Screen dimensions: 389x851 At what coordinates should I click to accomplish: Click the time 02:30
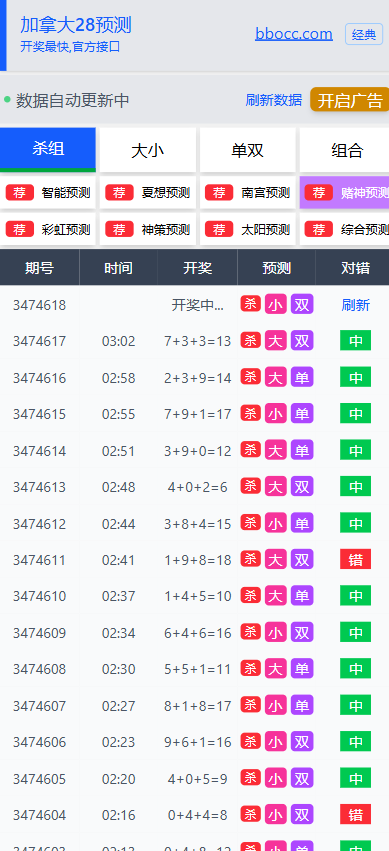pos(118,669)
